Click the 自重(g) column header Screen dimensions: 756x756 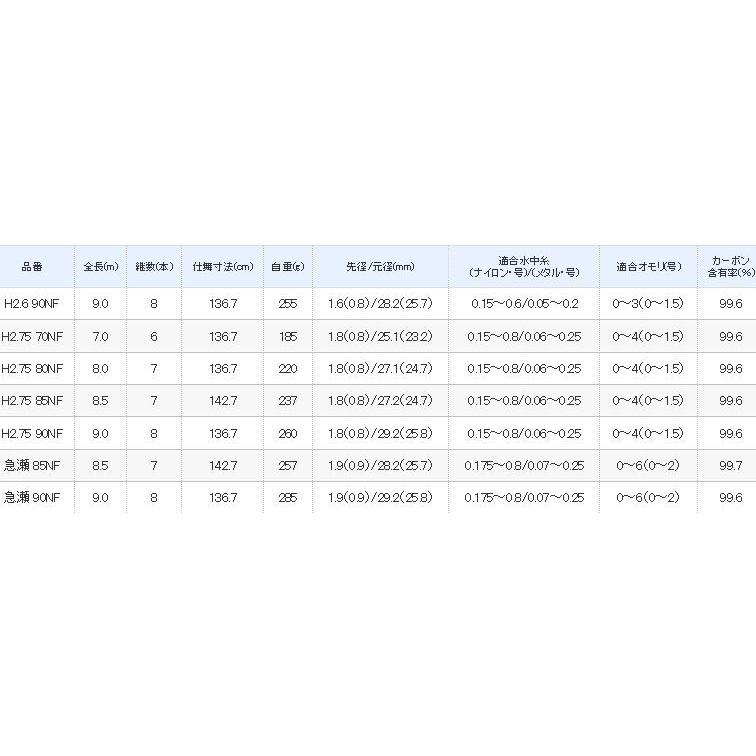tap(288, 267)
